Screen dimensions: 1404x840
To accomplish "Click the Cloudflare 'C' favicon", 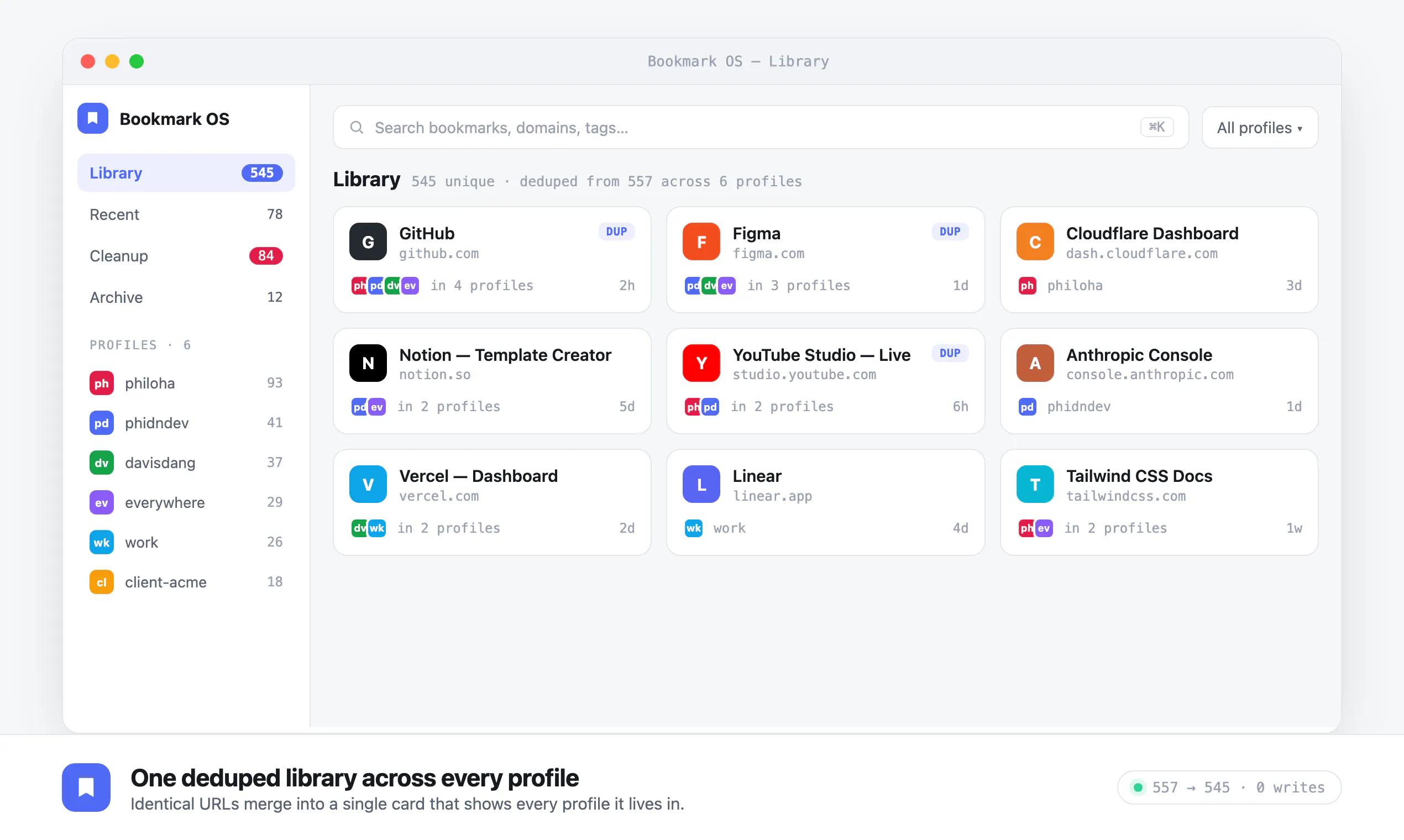I will (x=1035, y=242).
